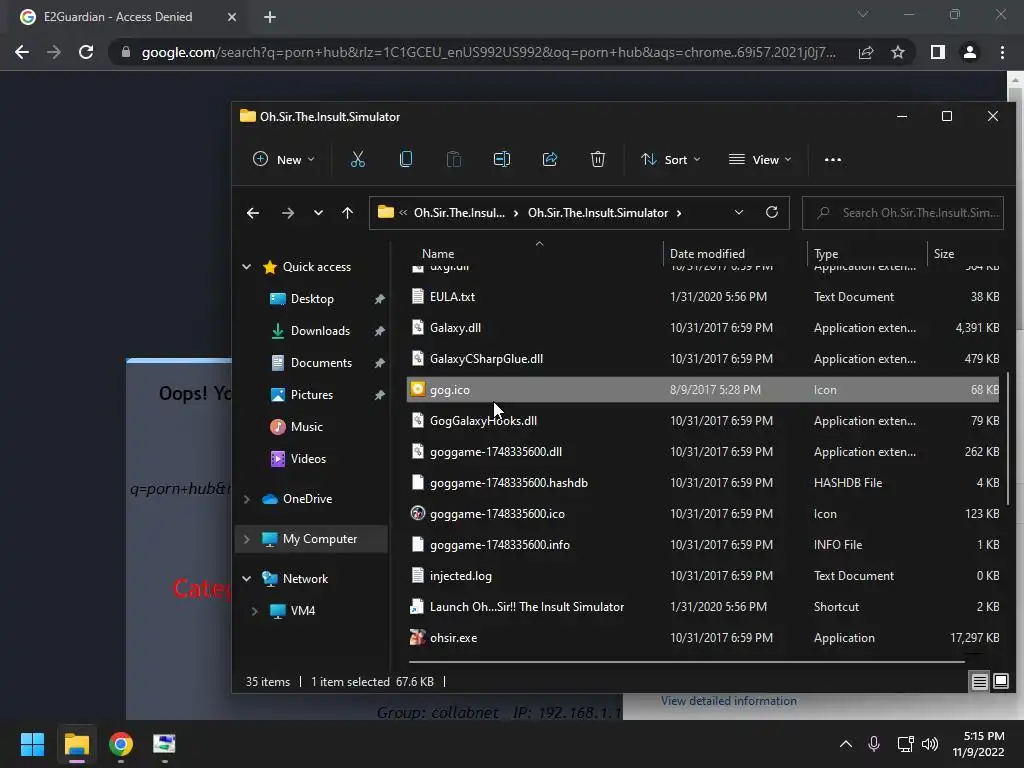Open a new Chrome tab
1024x768 pixels.
(270, 17)
